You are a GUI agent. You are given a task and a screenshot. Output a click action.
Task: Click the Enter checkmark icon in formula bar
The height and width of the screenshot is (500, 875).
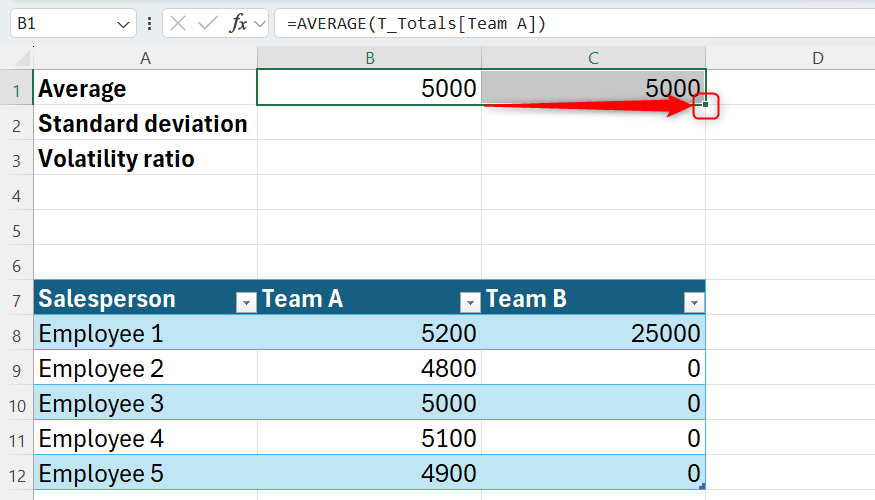[208, 24]
